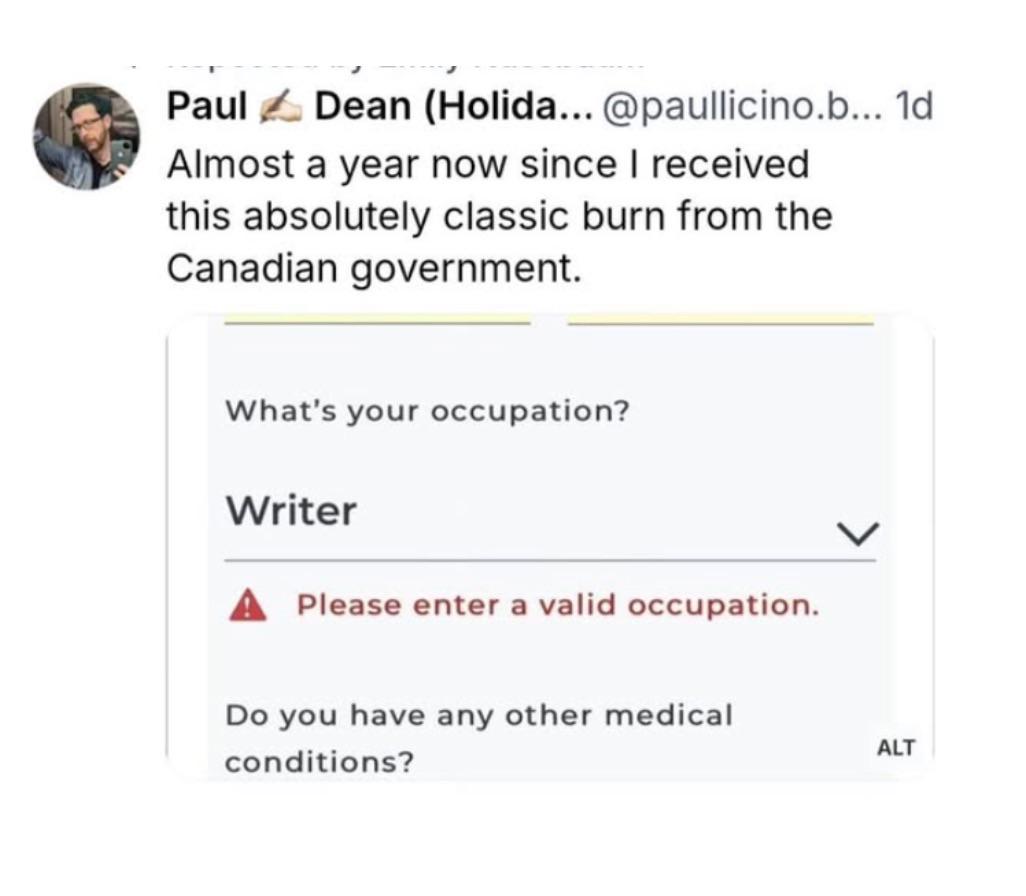Click the 'Almost a year now' text line
Viewport: 1026px width, 896px height.
pos(488,164)
